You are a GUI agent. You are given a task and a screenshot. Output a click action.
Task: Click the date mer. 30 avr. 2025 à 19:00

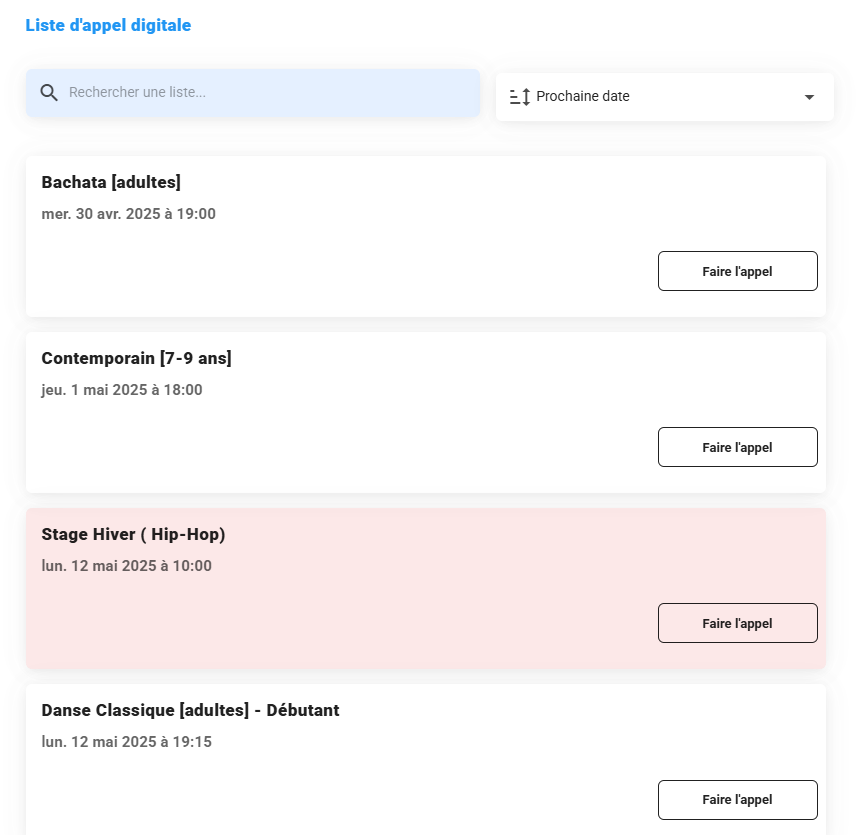click(128, 214)
